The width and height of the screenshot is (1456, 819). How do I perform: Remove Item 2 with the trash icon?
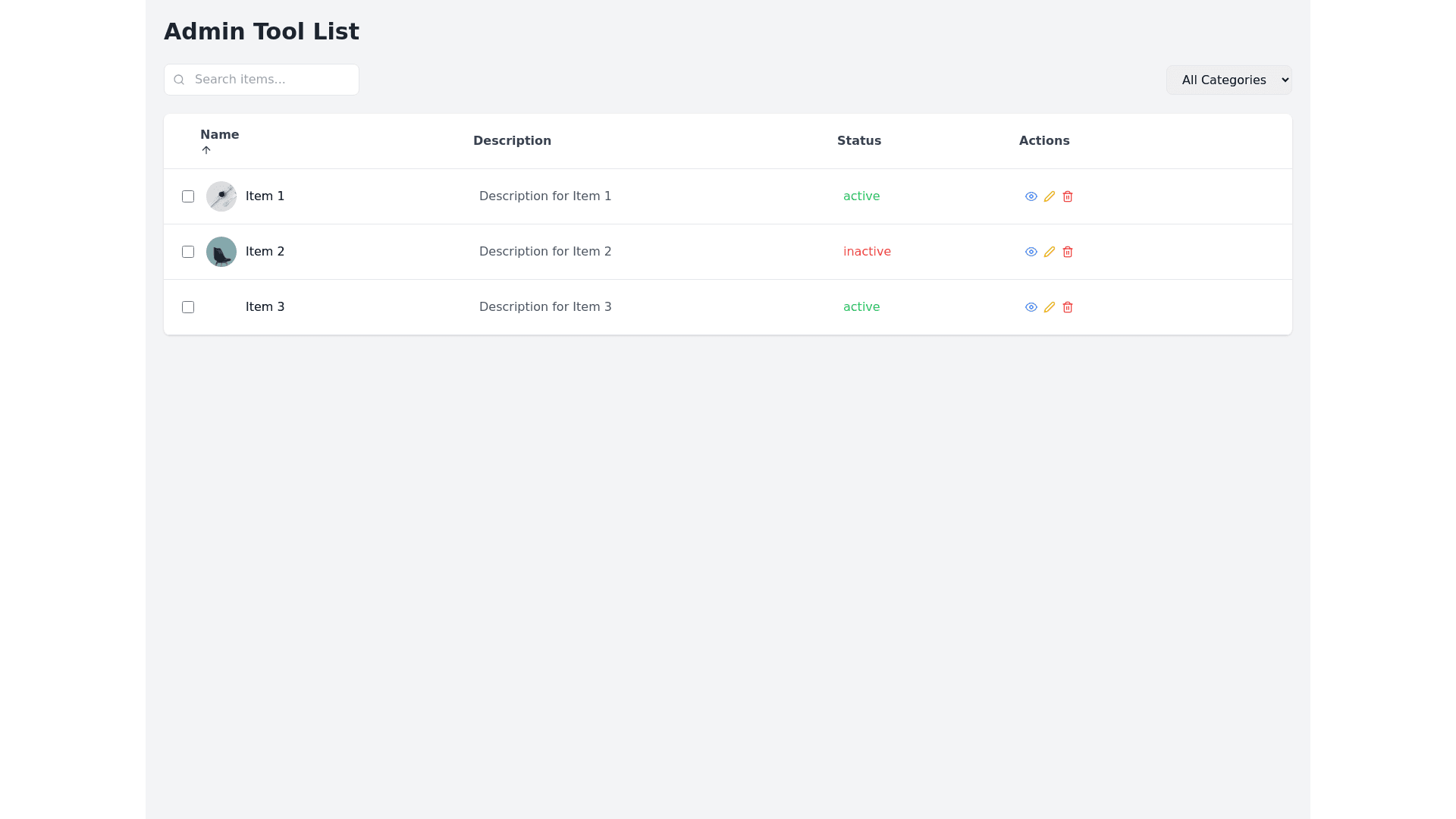coord(1067,252)
